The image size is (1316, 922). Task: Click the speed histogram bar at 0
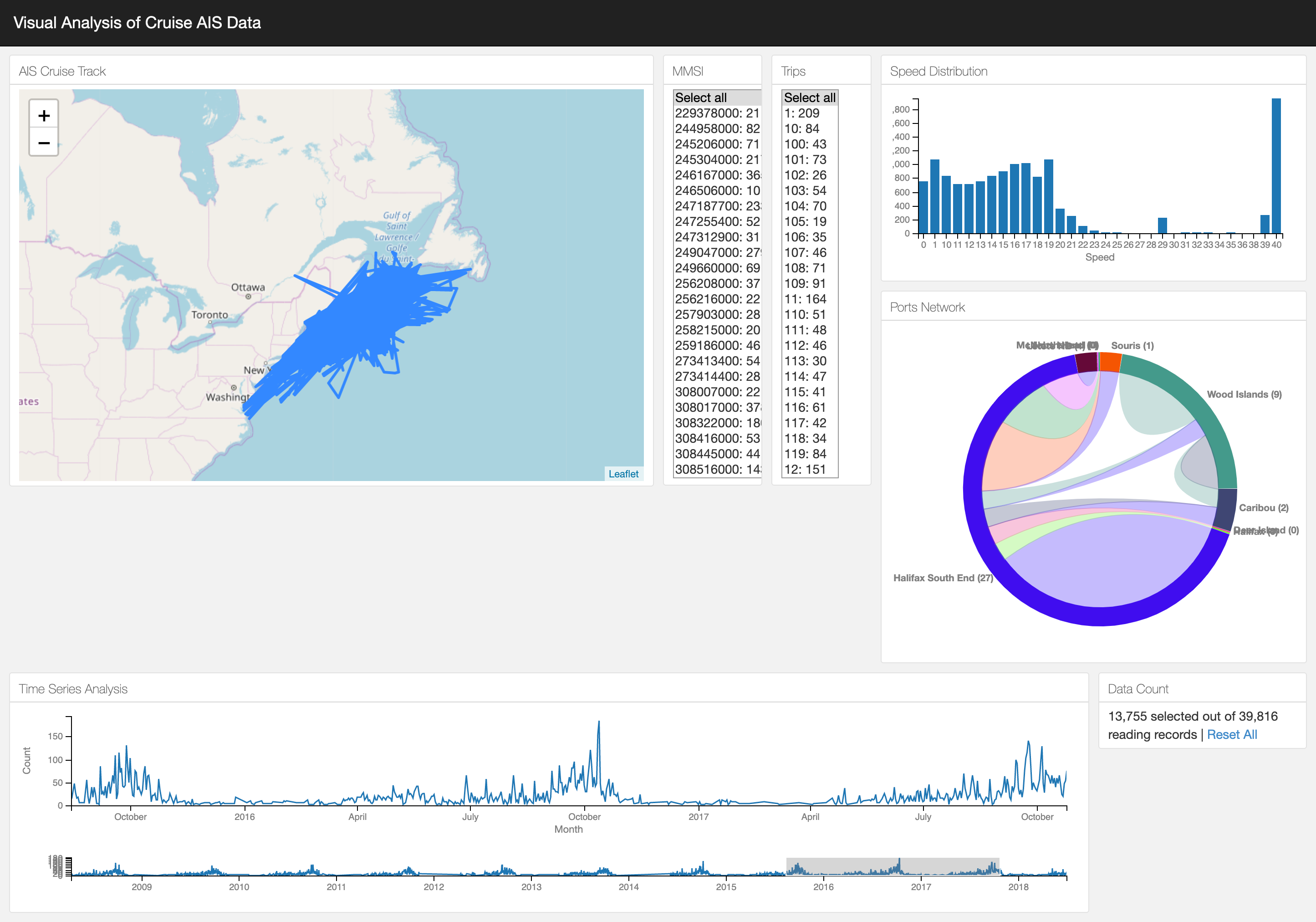click(x=923, y=207)
